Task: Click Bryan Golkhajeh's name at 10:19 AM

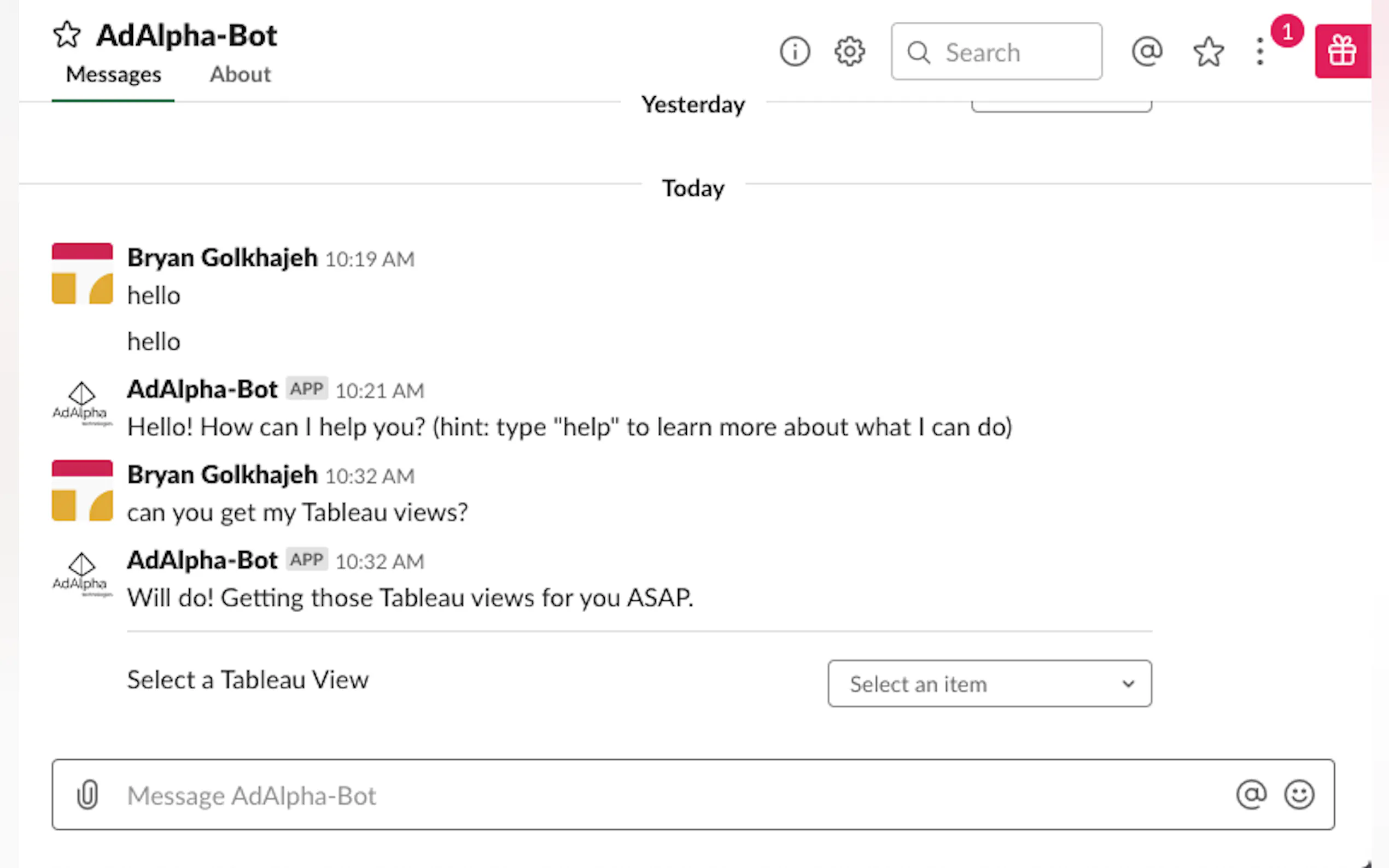Action: click(222, 258)
